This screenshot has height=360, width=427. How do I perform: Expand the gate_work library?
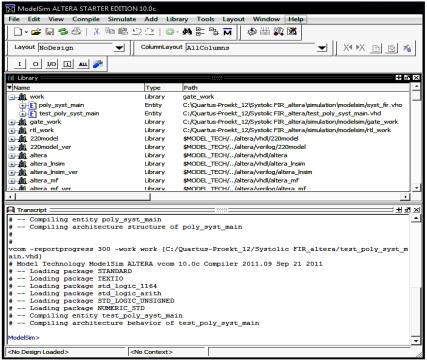pyautogui.click(x=12, y=122)
